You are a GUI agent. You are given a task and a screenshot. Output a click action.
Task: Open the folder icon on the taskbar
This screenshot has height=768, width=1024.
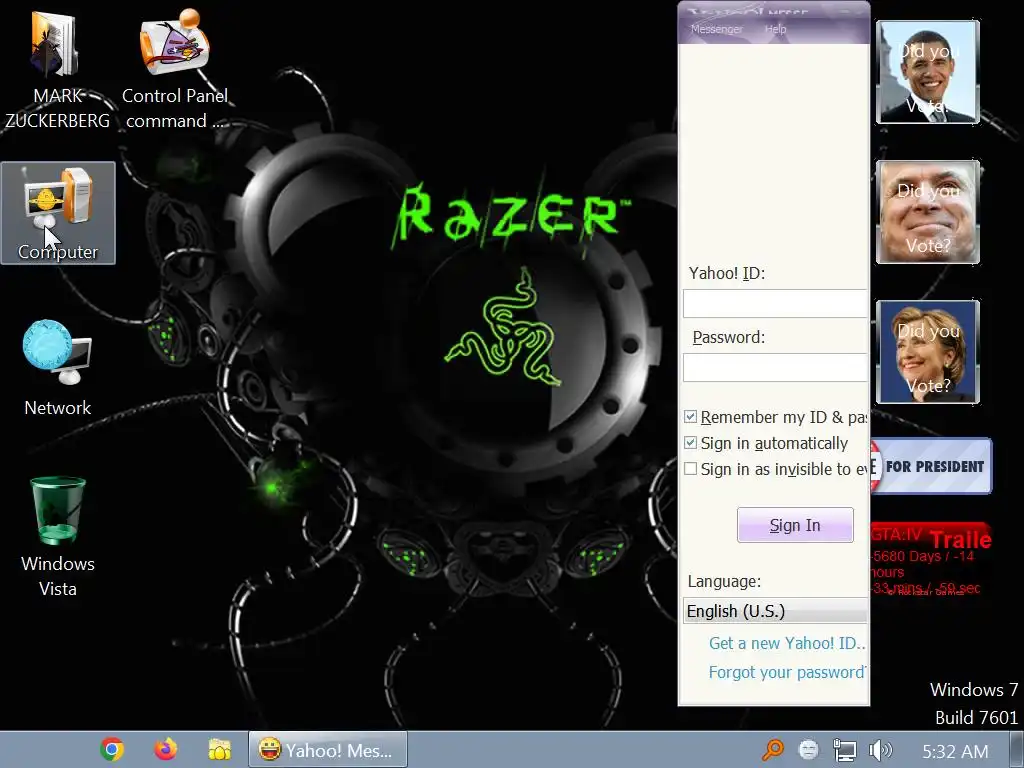pos(219,750)
